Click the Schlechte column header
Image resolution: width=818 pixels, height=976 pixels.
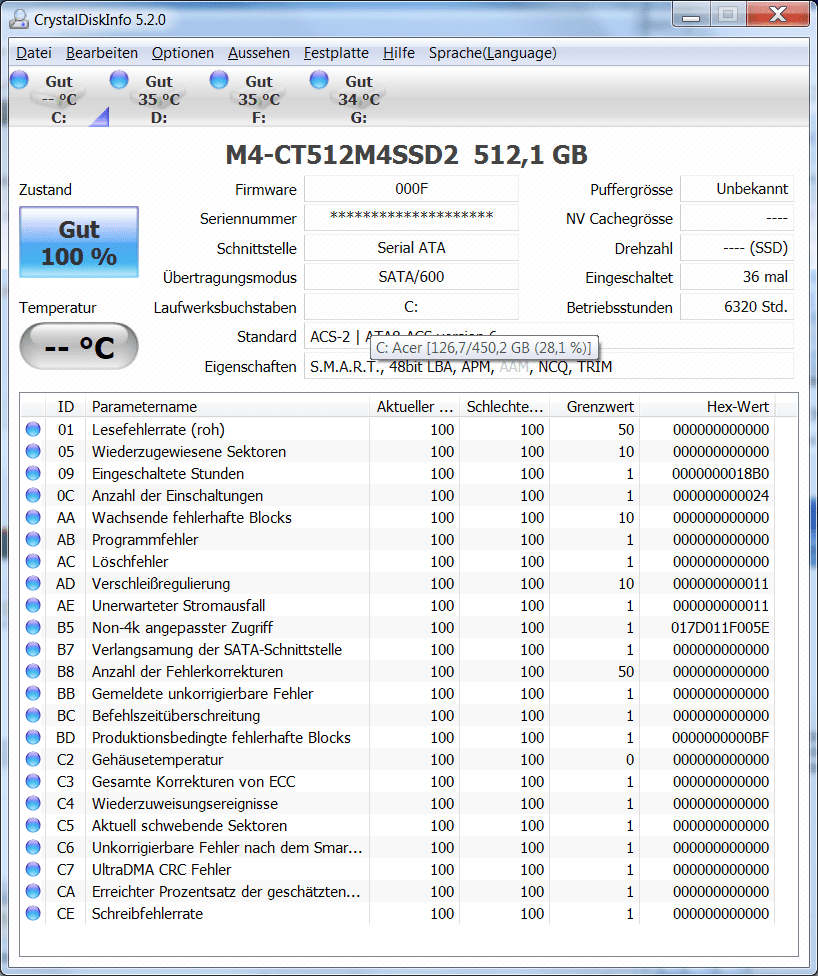pos(505,406)
